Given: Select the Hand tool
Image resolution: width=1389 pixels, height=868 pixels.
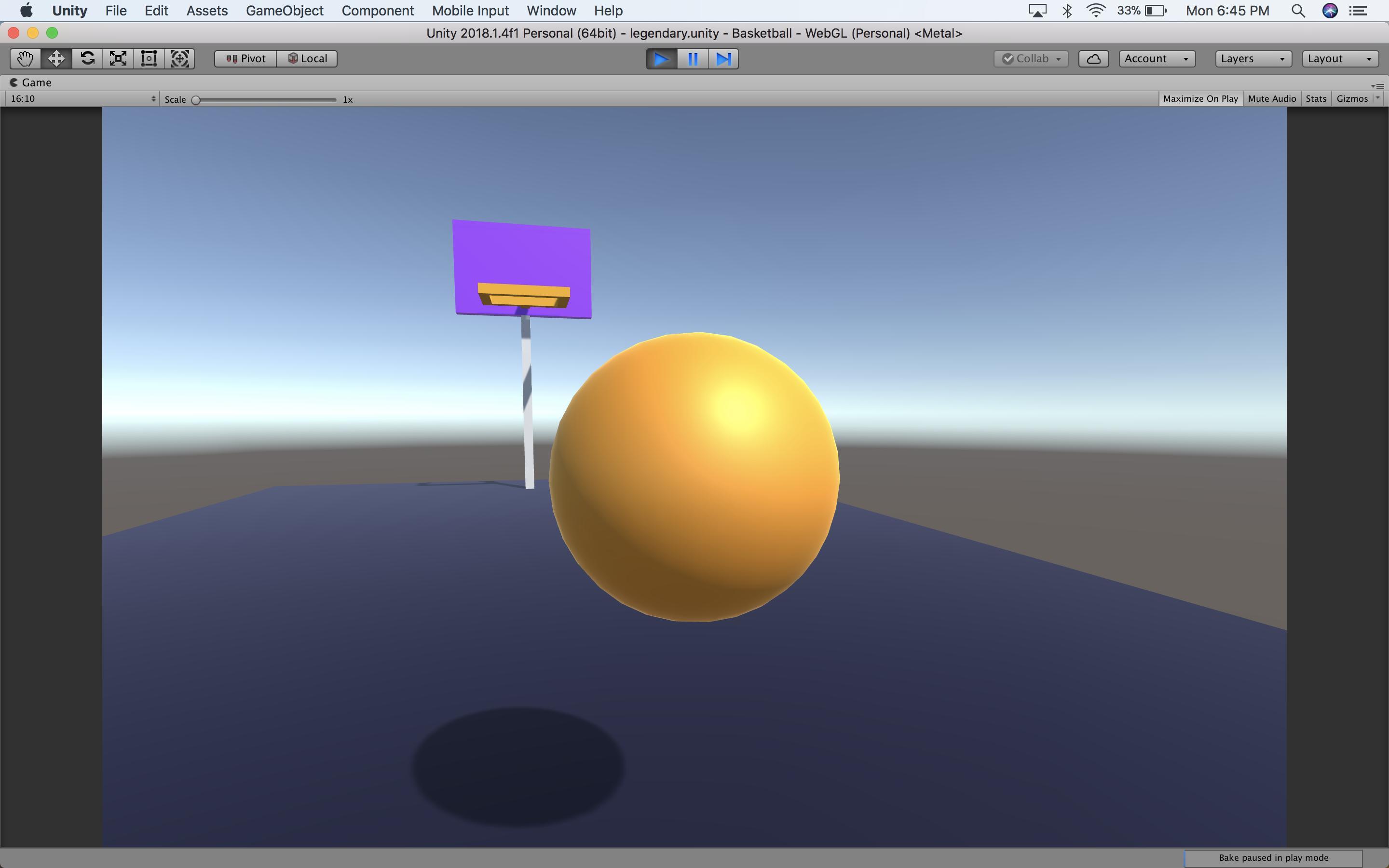Looking at the screenshot, I should point(25,58).
